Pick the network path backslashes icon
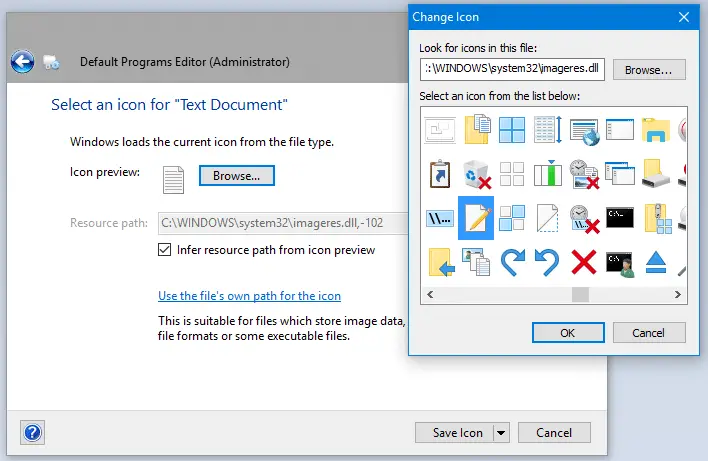The width and height of the screenshot is (708, 461). (440, 218)
